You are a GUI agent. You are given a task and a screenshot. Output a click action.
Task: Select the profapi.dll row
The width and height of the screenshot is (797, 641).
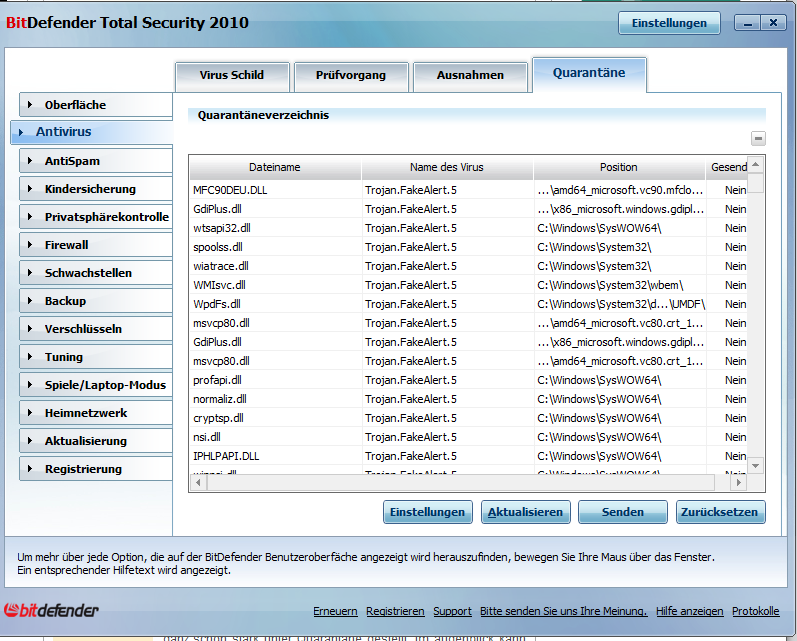468,380
